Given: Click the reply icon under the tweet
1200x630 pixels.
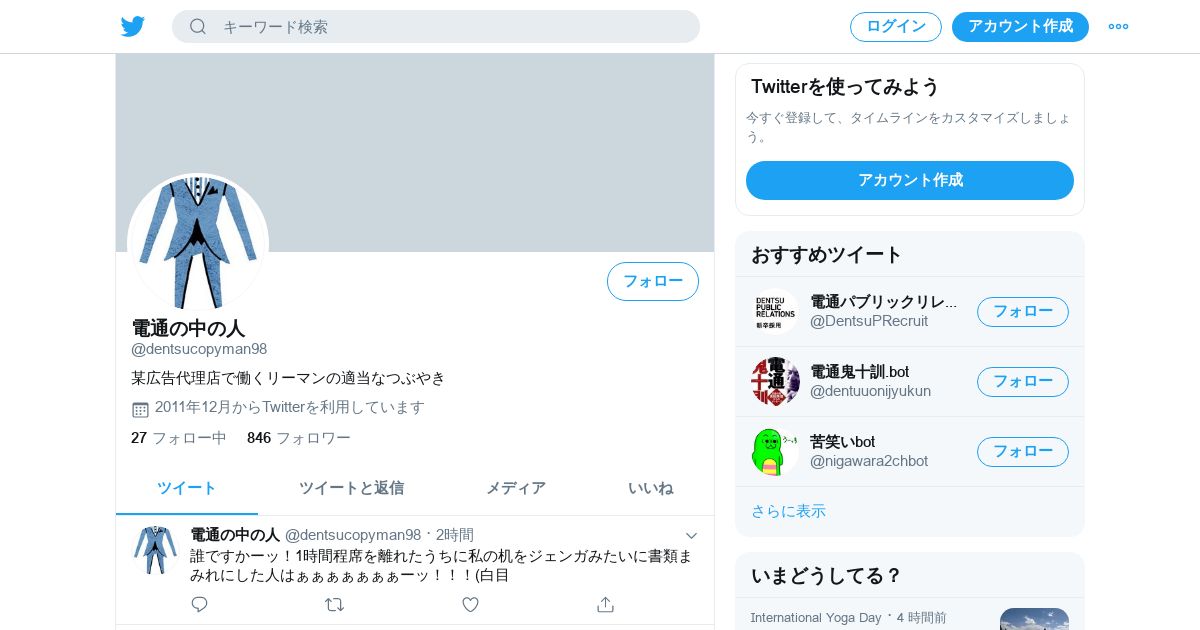Looking at the screenshot, I should [x=199, y=604].
